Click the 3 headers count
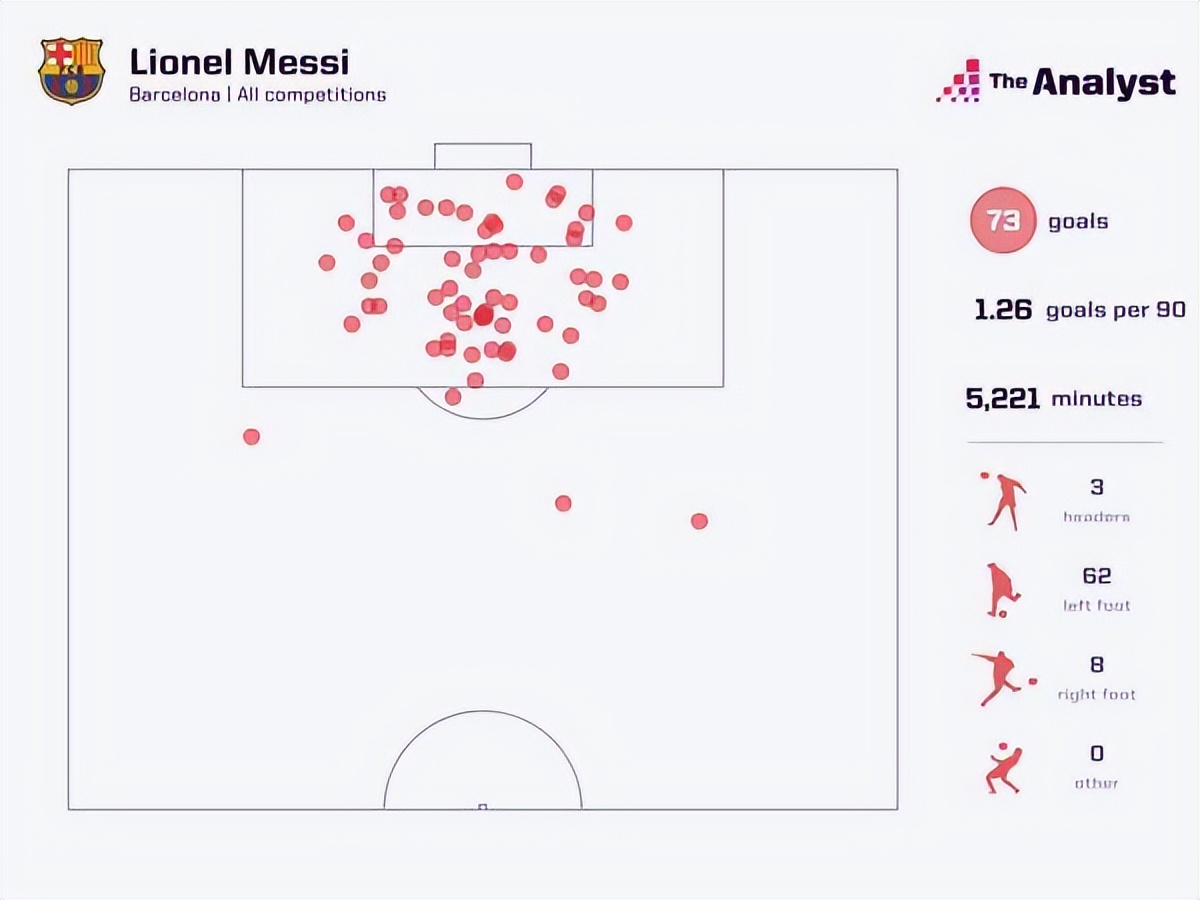1200x900 pixels. (1096, 487)
